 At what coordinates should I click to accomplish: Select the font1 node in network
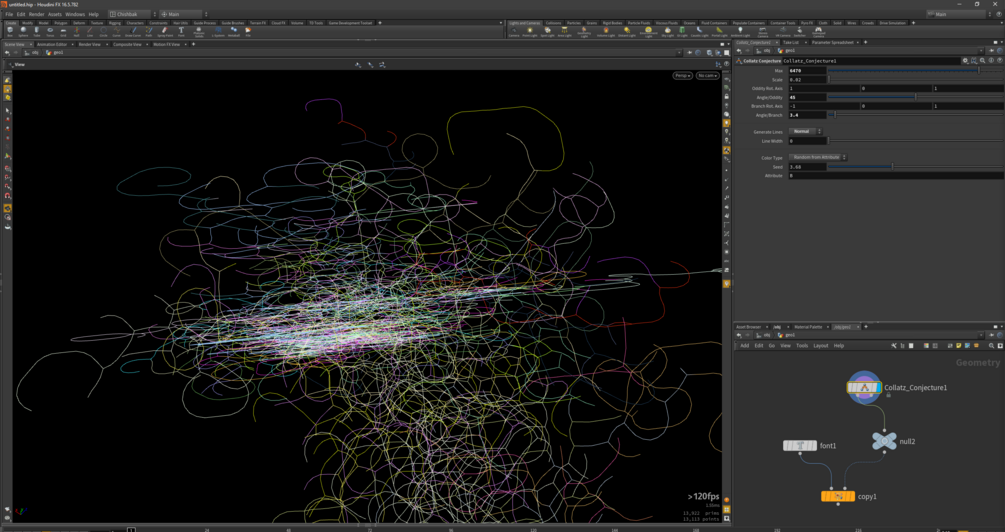[x=800, y=445]
